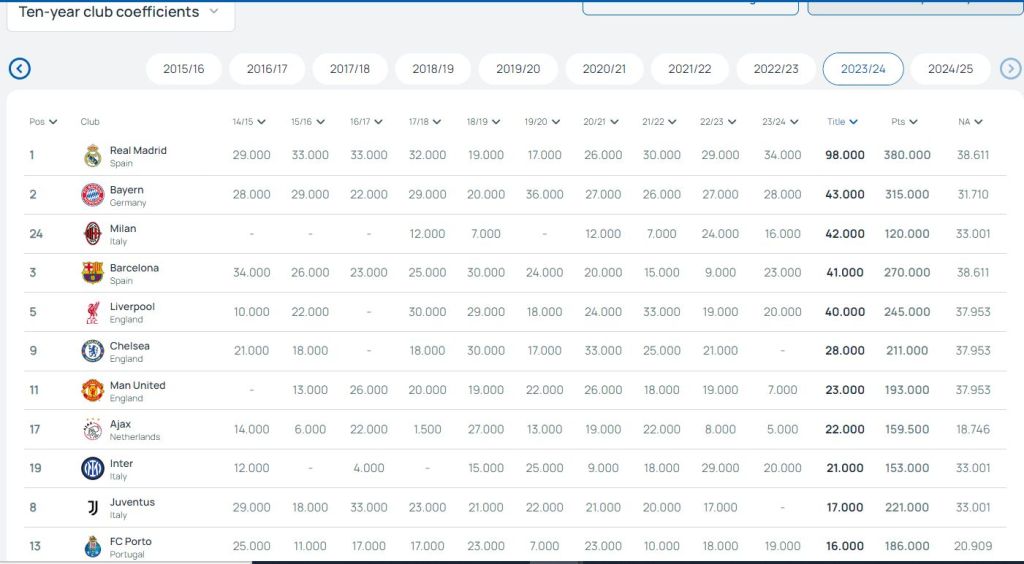Open the Ten-year club coefficients dropdown
1024x564 pixels.
[121, 12]
